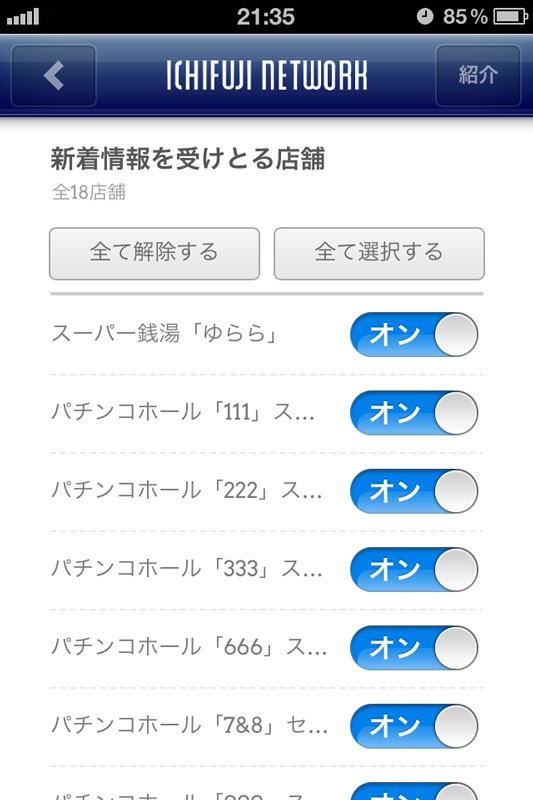Viewport: 533px width, 800px height.
Task: Select the スーパー銭湯「ゆらら」 store label
Action: (164, 334)
